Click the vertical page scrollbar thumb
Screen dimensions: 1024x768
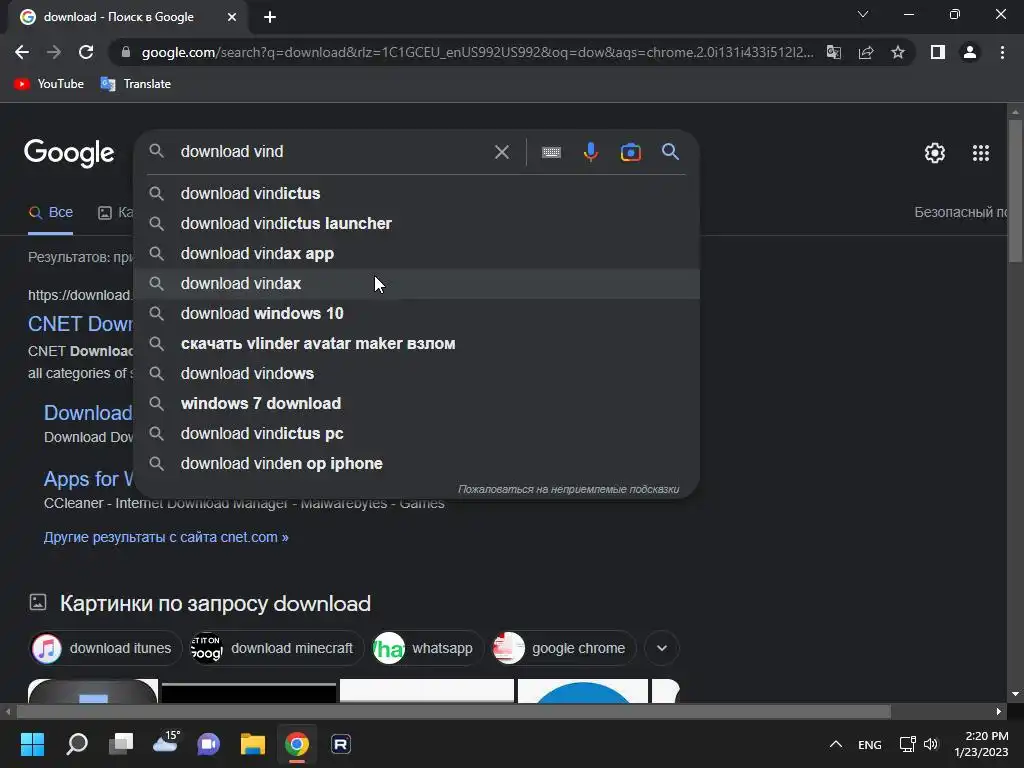coord(1015,191)
